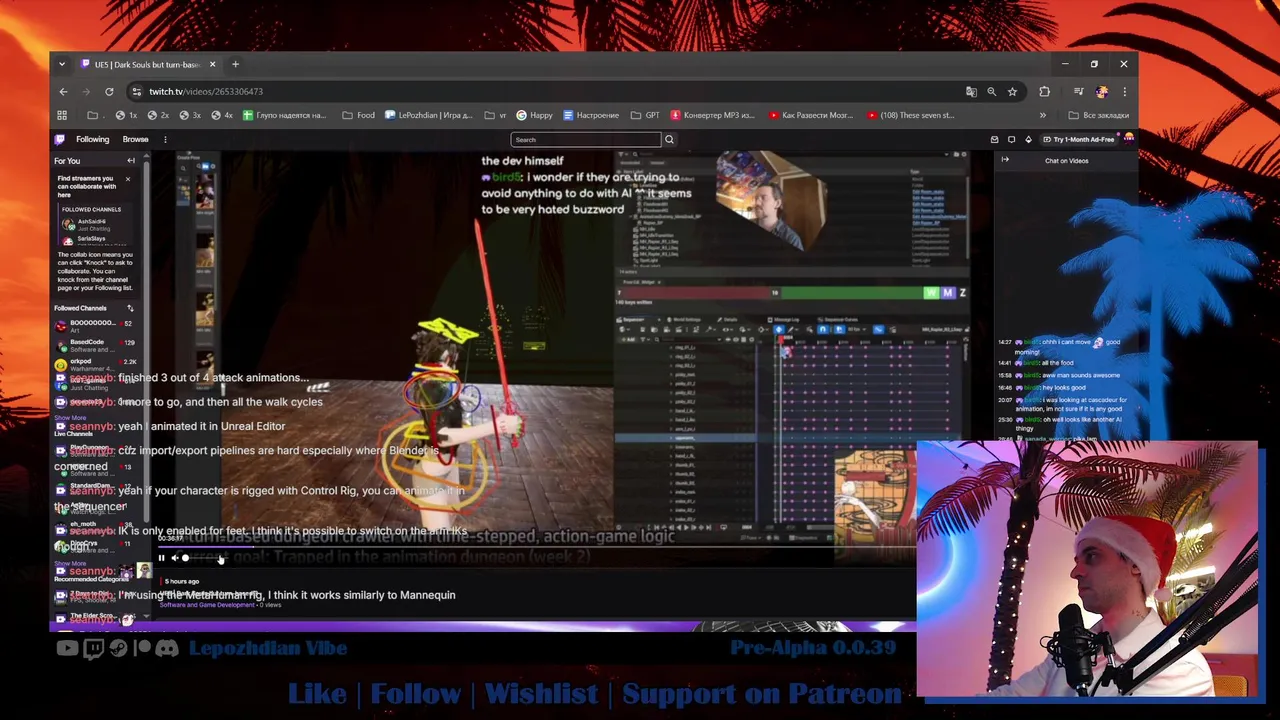Image resolution: width=1280 pixels, height=720 pixels.
Task: Click the Twitch search field
Action: (x=585, y=139)
